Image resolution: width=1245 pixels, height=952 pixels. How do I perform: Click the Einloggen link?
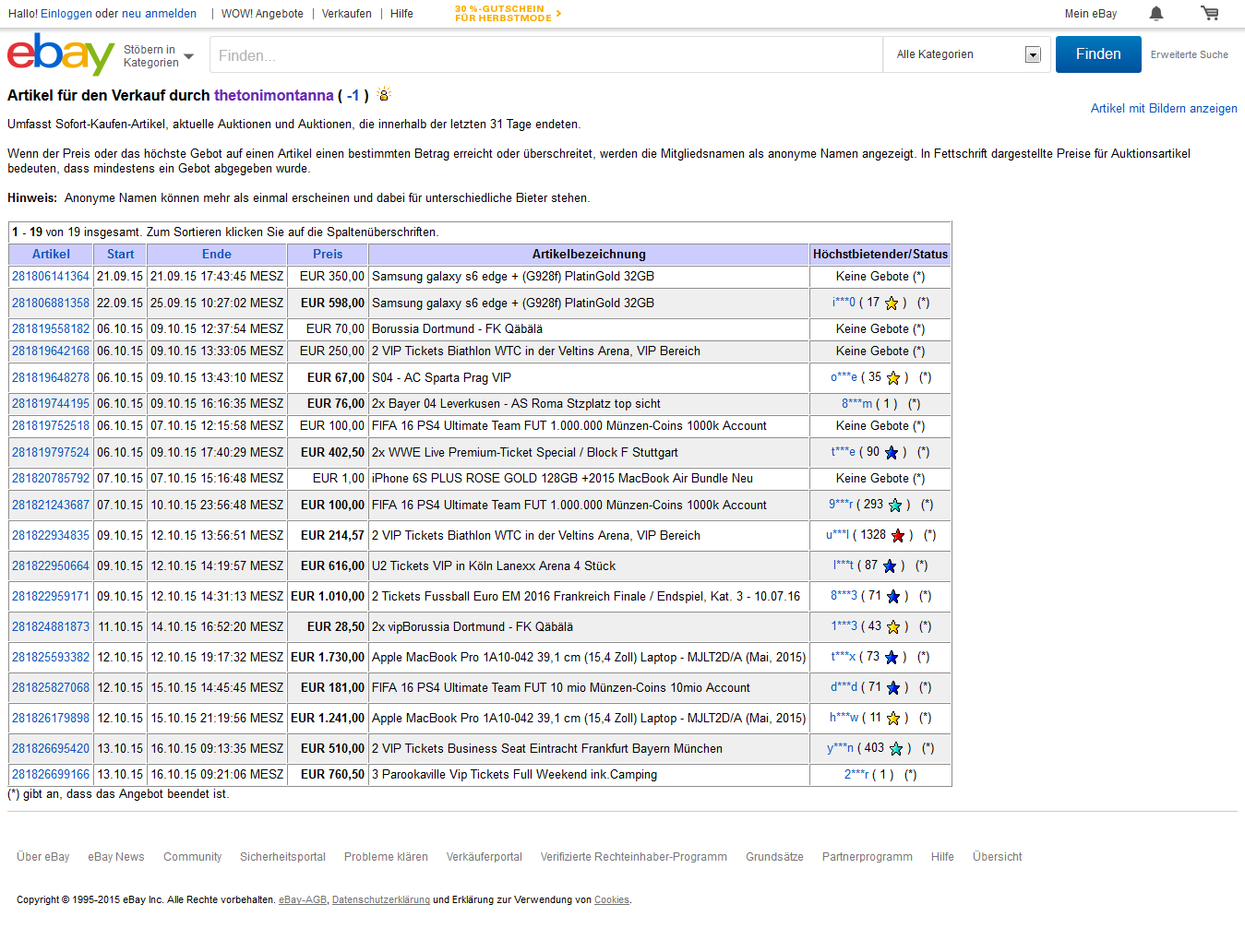pyautogui.click(x=66, y=14)
